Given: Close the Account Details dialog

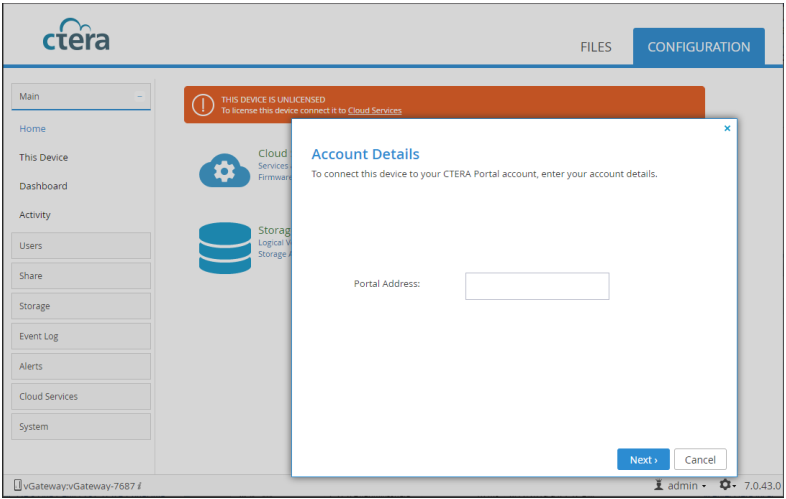Looking at the screenshot, I should tap(727, 128).
